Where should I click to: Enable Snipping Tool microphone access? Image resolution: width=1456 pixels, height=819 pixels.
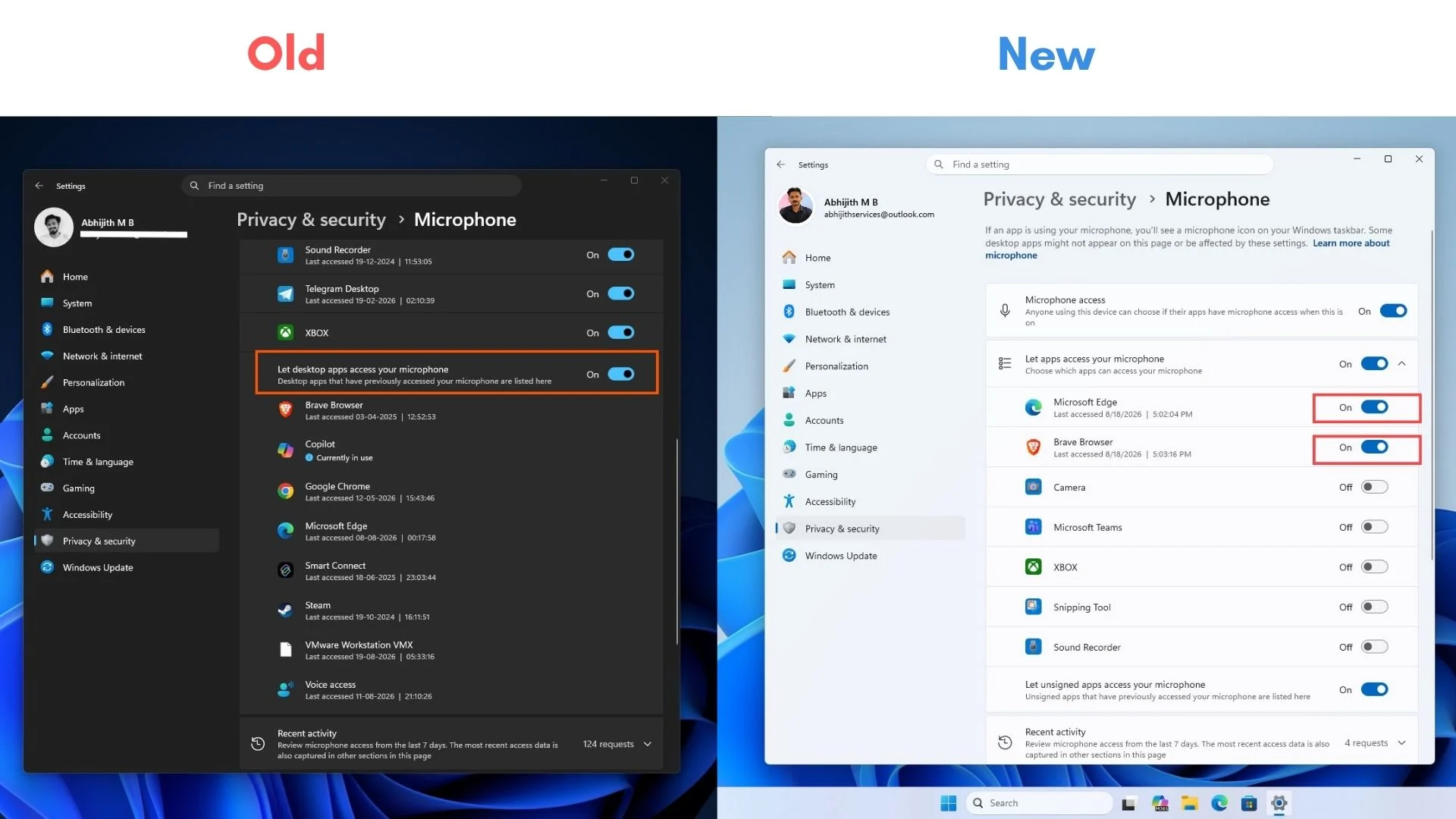click(1374, 607)
